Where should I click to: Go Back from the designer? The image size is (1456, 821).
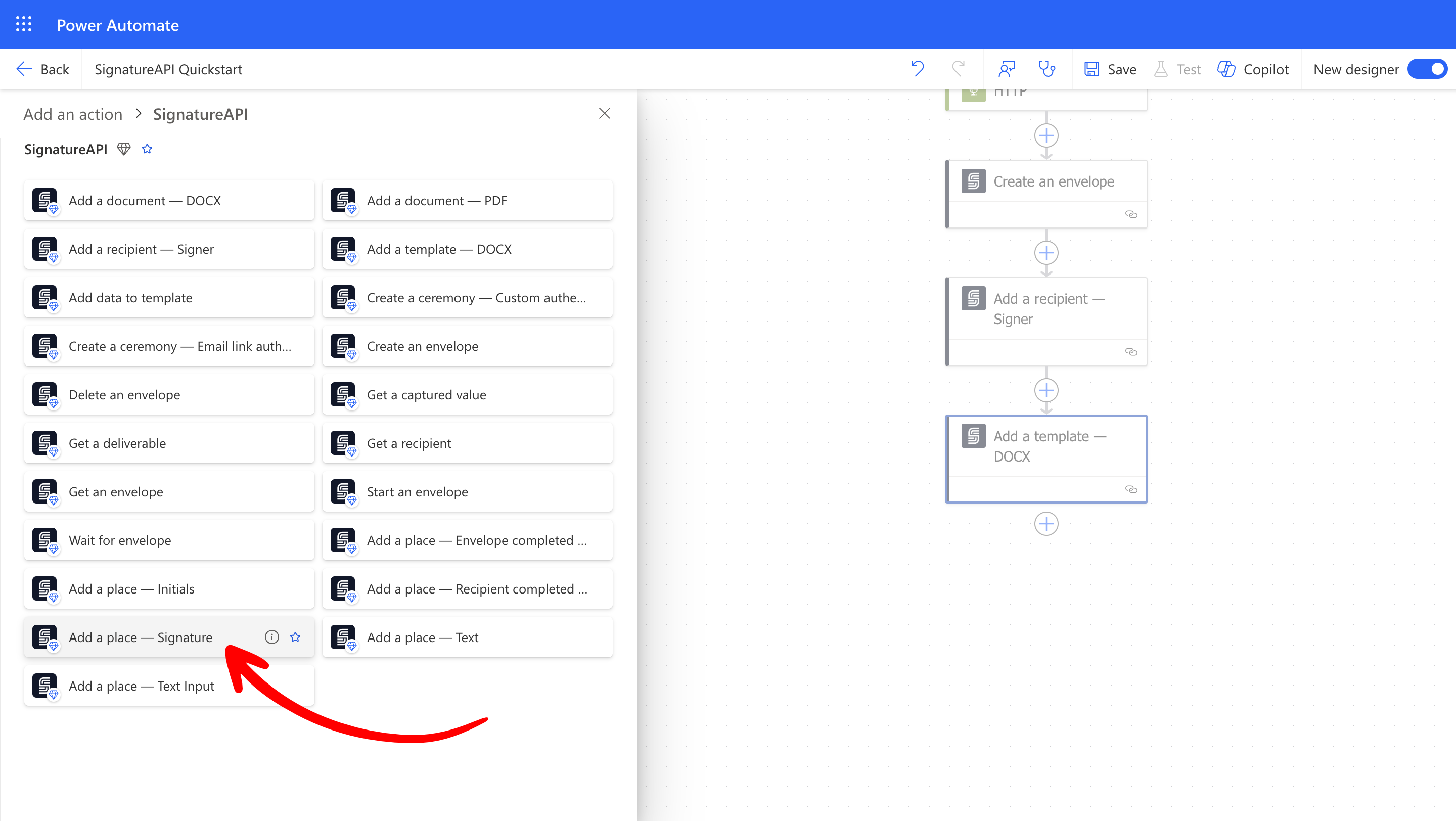[43, 69]
